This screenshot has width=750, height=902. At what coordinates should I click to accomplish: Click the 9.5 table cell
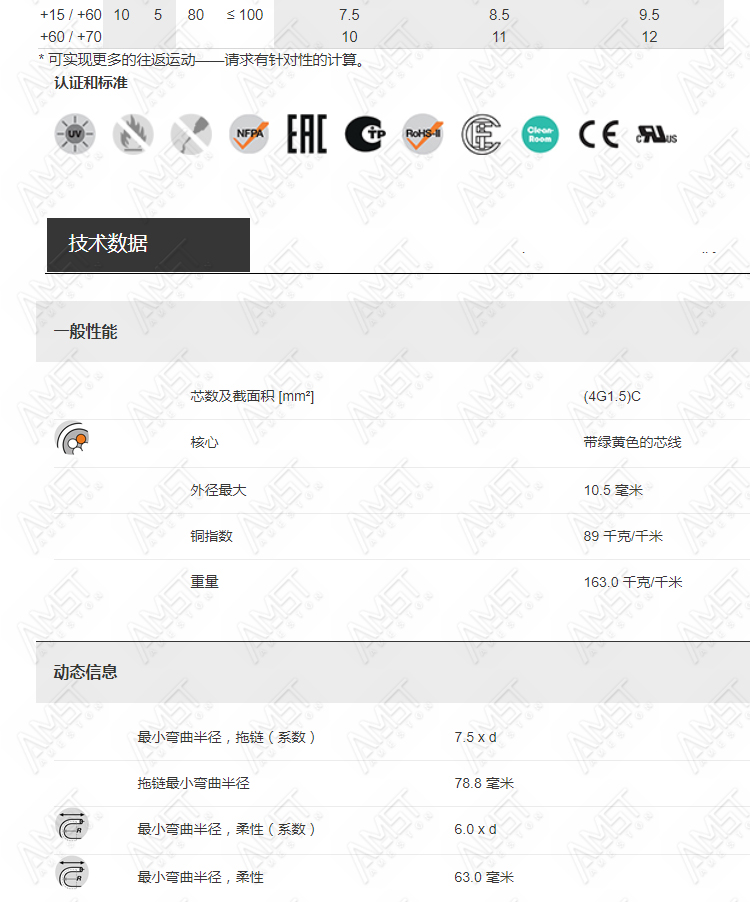649,15
